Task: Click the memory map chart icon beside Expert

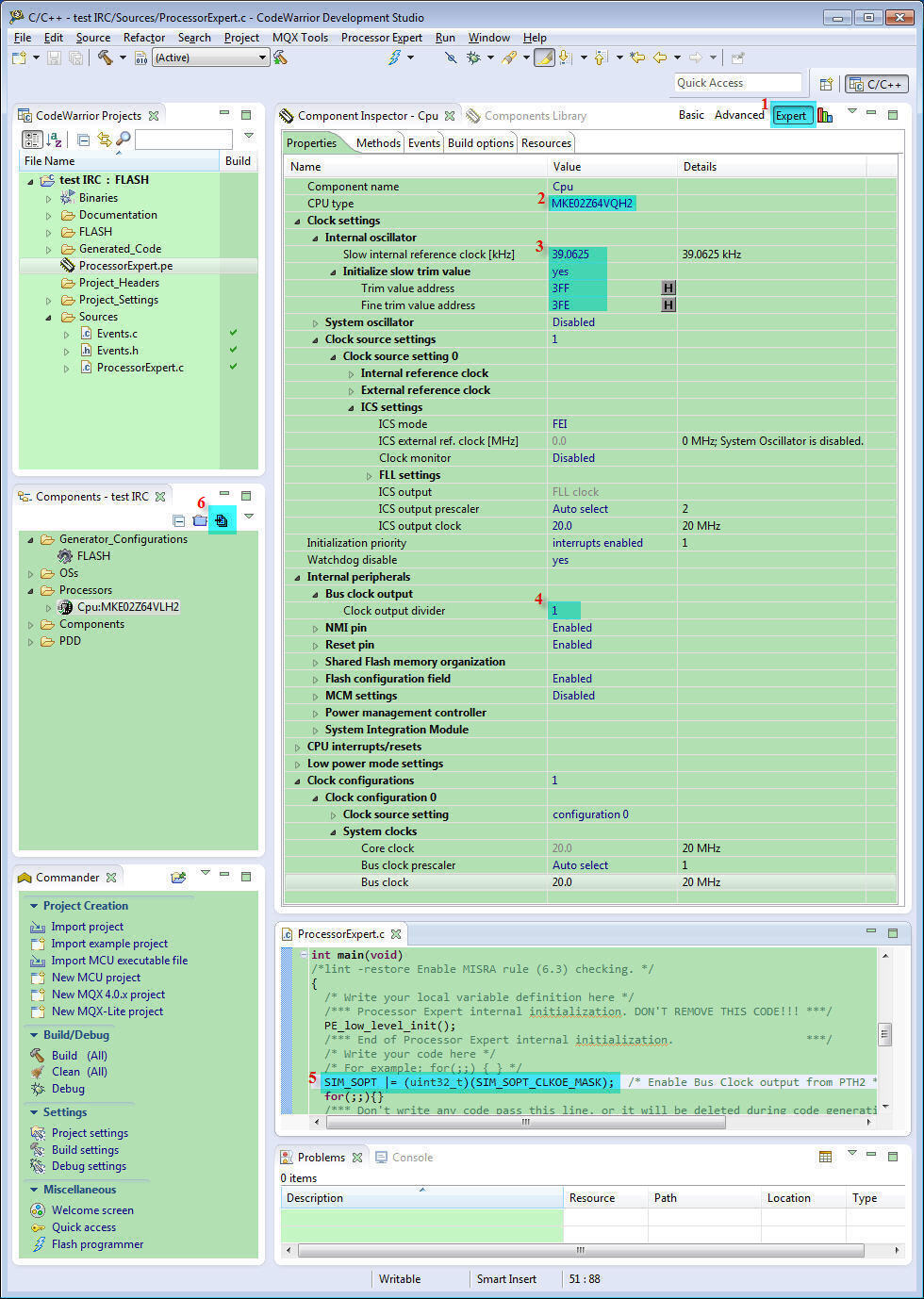Action: click(825, 115)
